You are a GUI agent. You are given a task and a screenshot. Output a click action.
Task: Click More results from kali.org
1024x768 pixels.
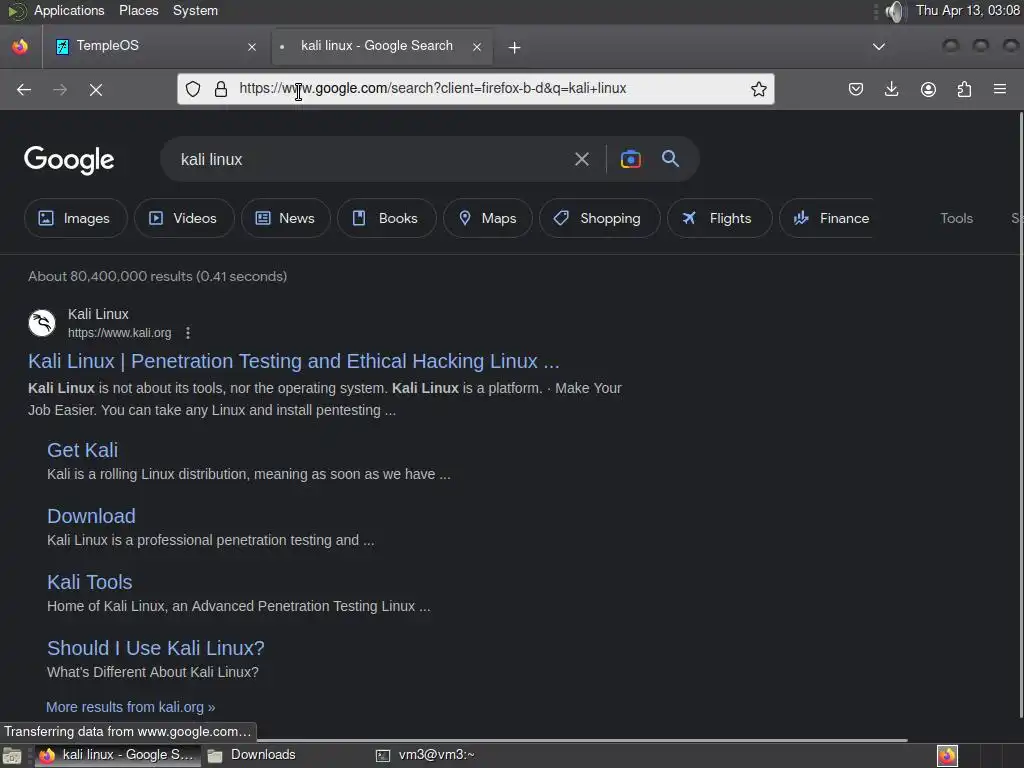coord(131,707)
